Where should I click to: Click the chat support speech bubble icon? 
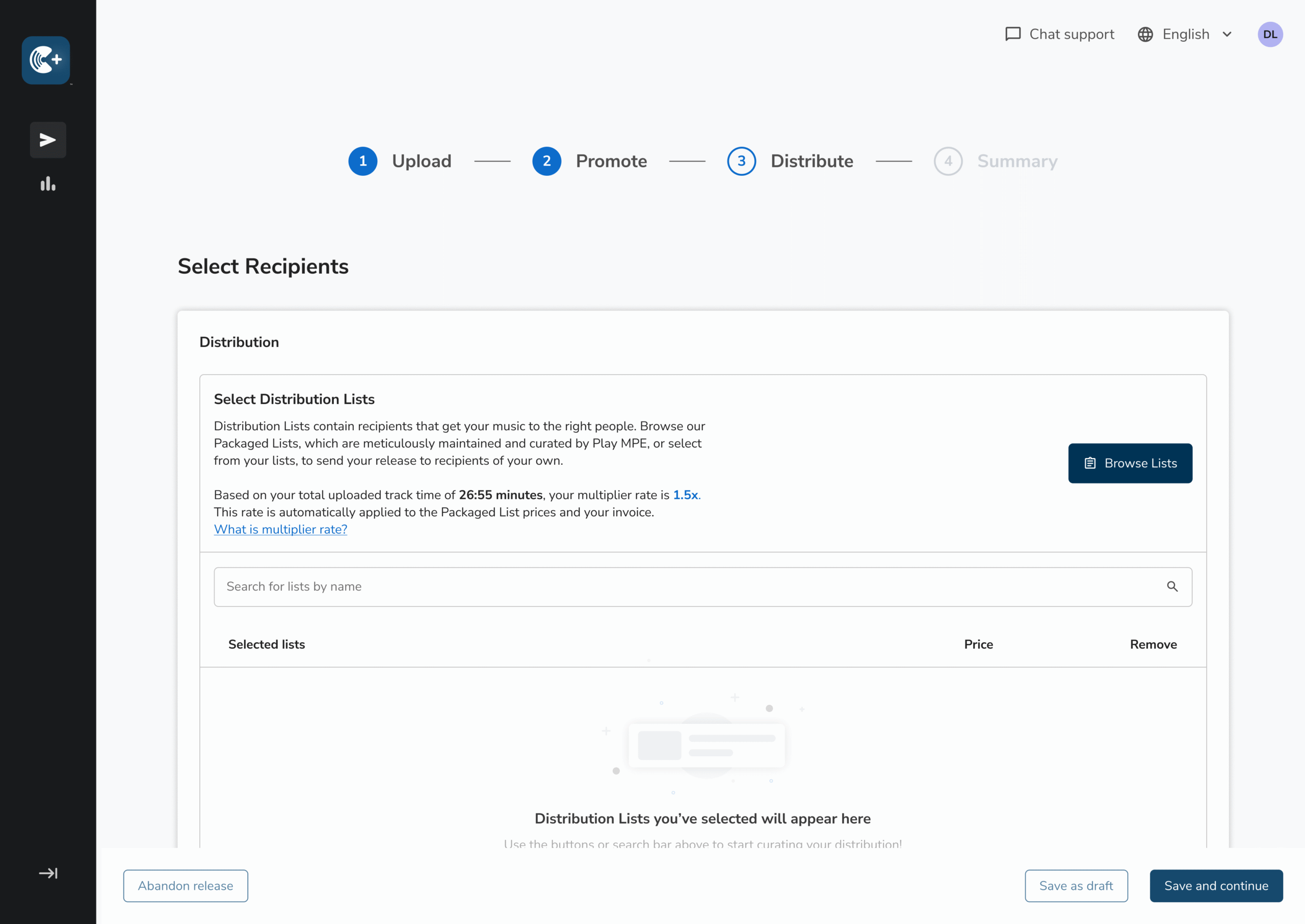(1012, 34)
